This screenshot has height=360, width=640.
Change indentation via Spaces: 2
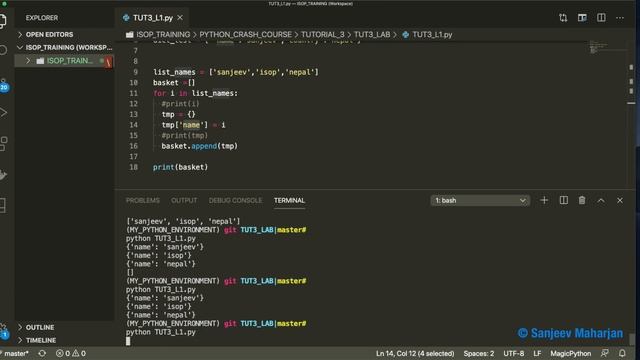pos(478,353)
